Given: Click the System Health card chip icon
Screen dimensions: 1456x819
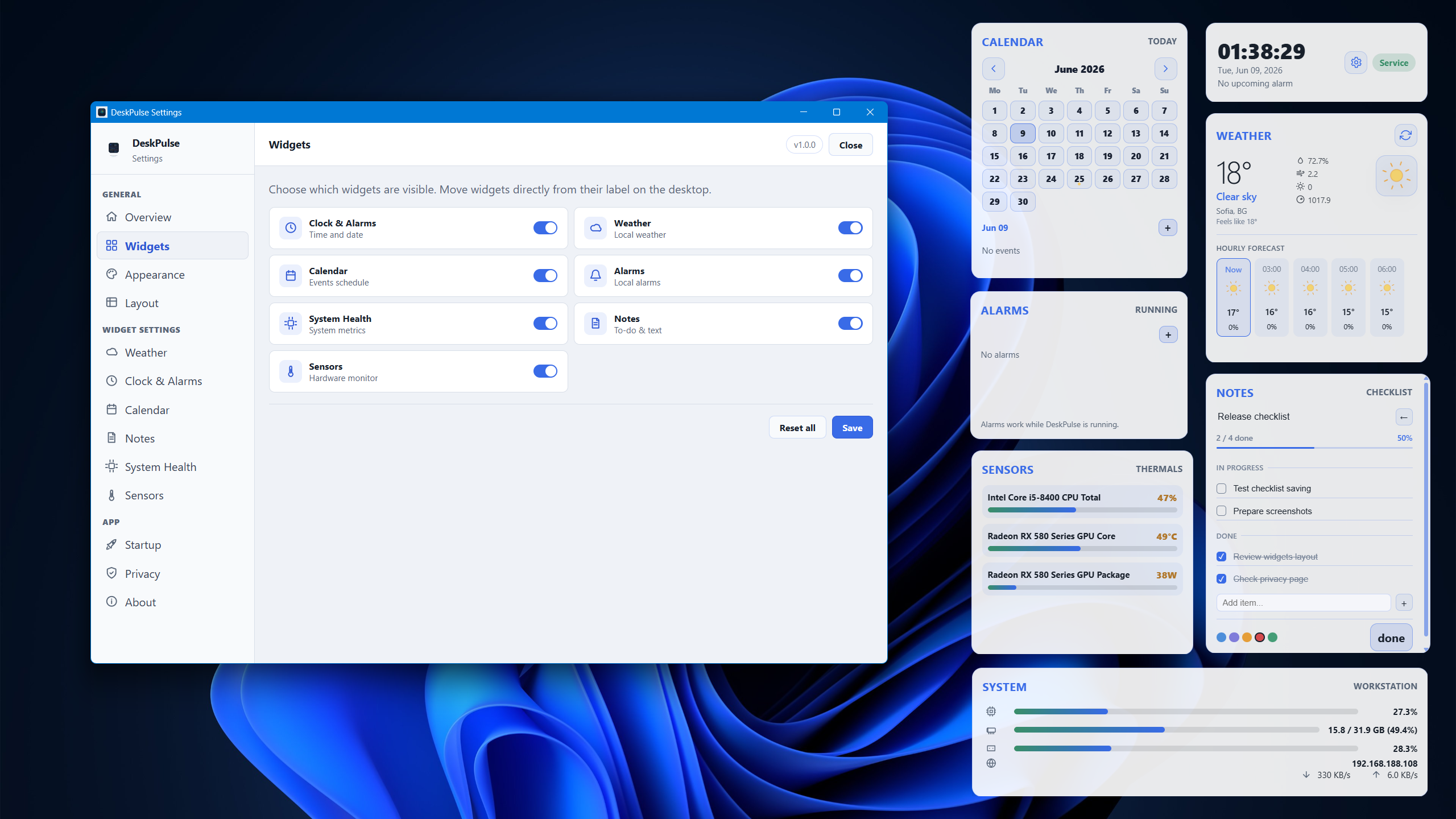Looking at the screenshot, I should [x=291, y=324].
